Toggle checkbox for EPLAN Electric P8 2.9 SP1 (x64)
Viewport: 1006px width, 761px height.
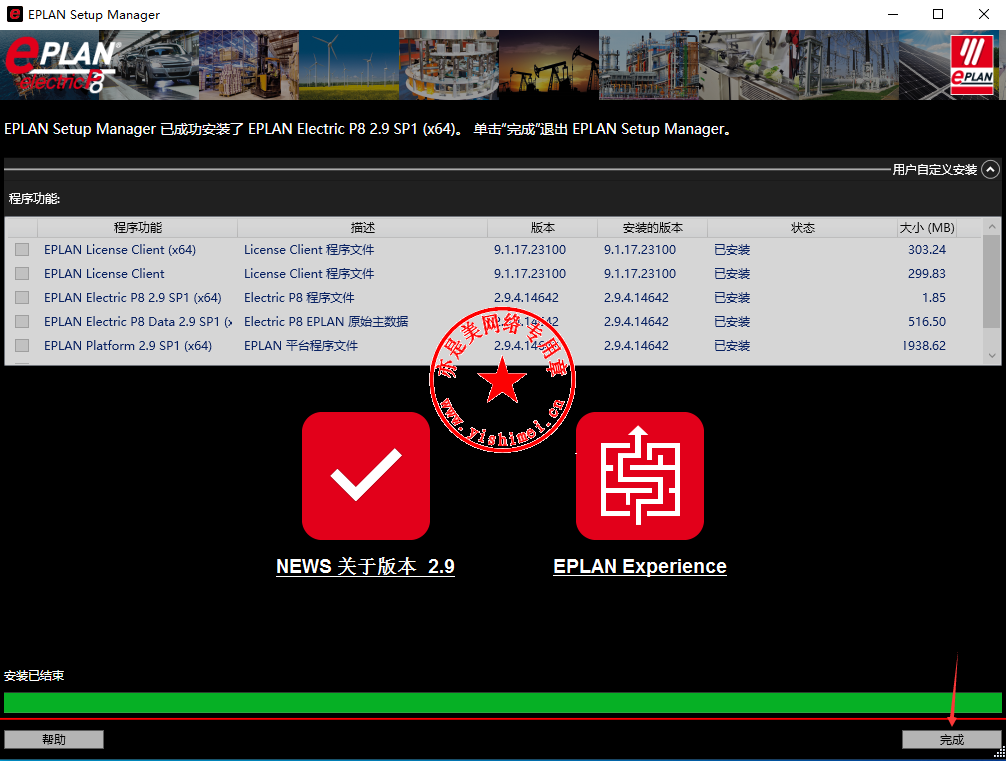pos(22,298)
